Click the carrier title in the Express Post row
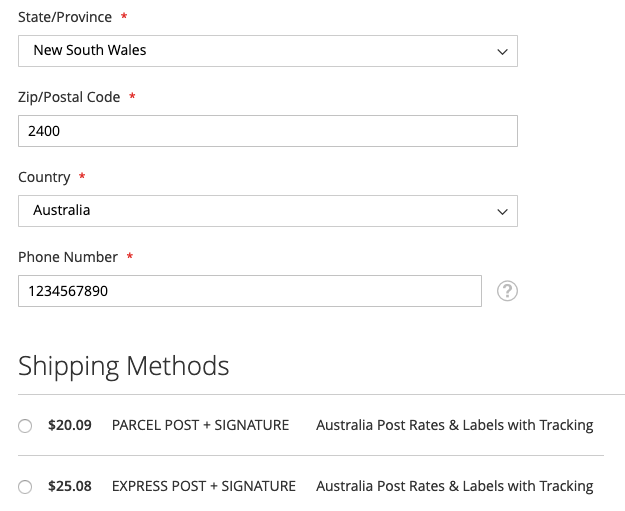 [x=454, y=486]
